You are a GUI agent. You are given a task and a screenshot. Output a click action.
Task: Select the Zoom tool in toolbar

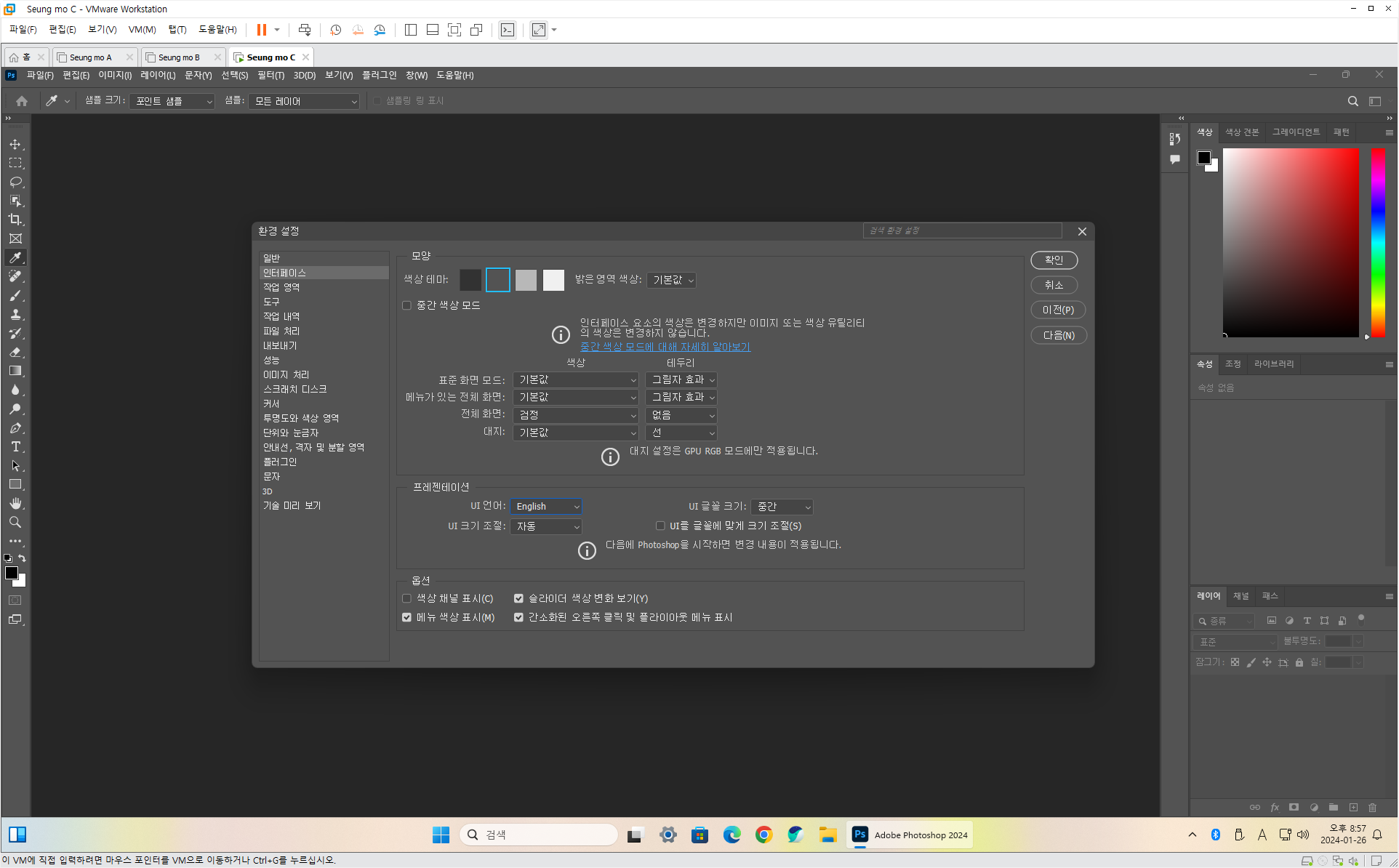15,522
